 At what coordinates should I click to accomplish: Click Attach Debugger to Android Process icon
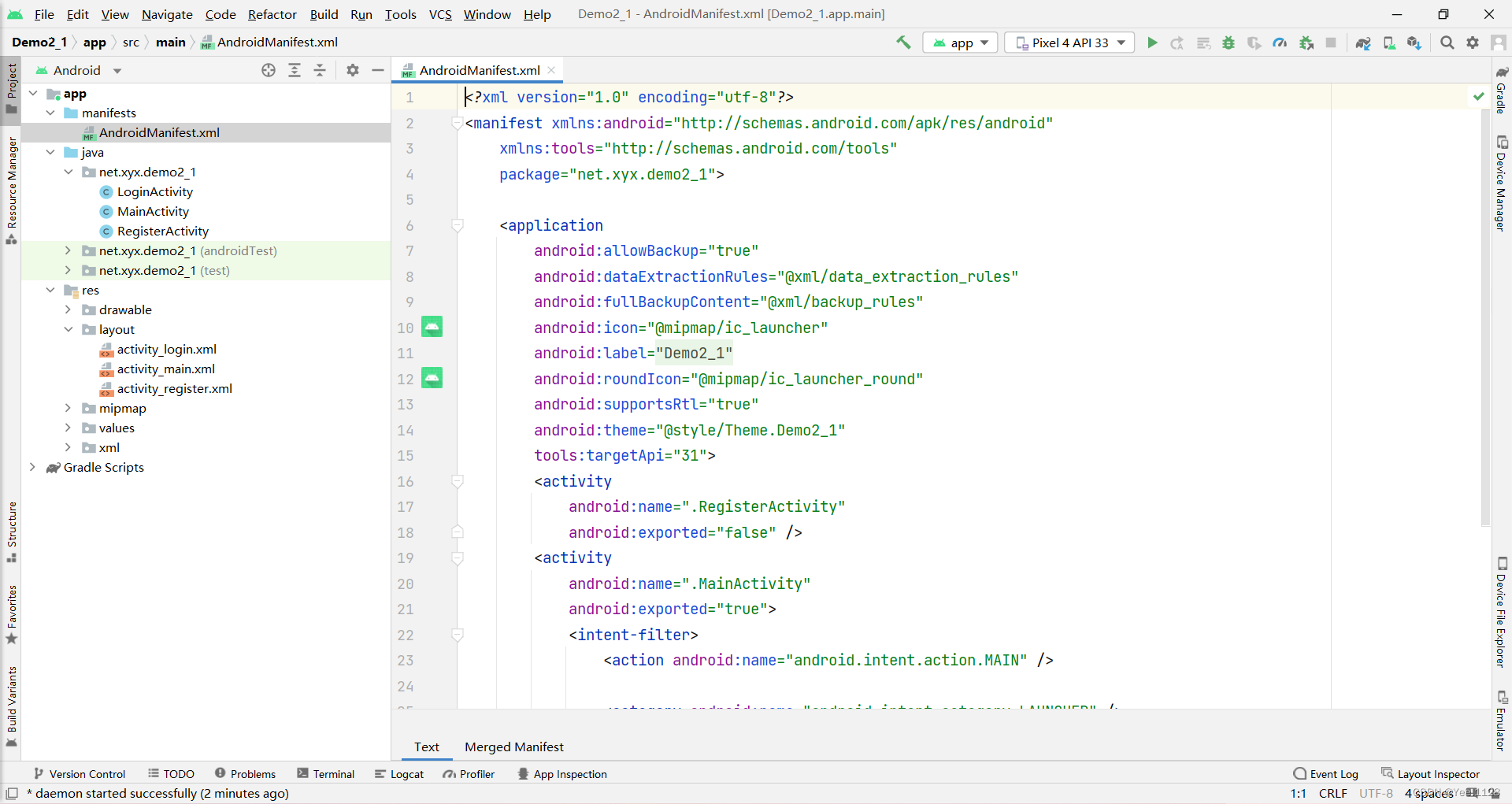1306,43
